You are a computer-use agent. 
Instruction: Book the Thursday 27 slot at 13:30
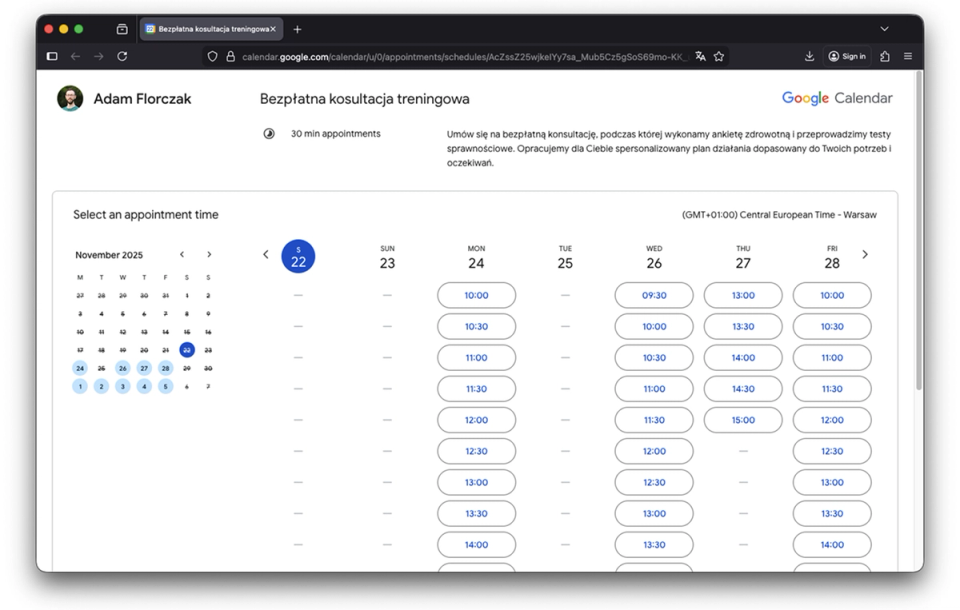pyautogui.click(x=743, y=326)
